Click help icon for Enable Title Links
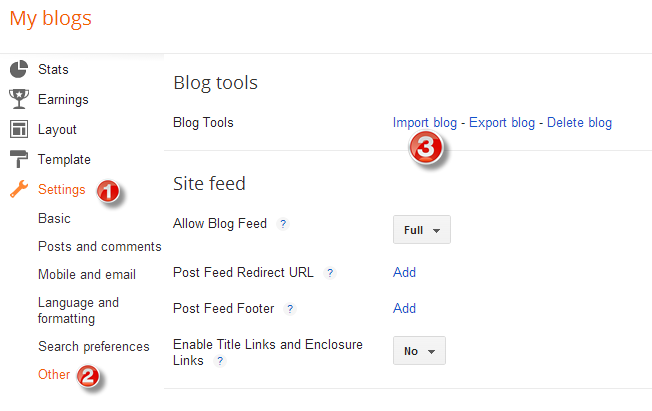Viewport: 652px width, 411px height. [x=220, y=361]
